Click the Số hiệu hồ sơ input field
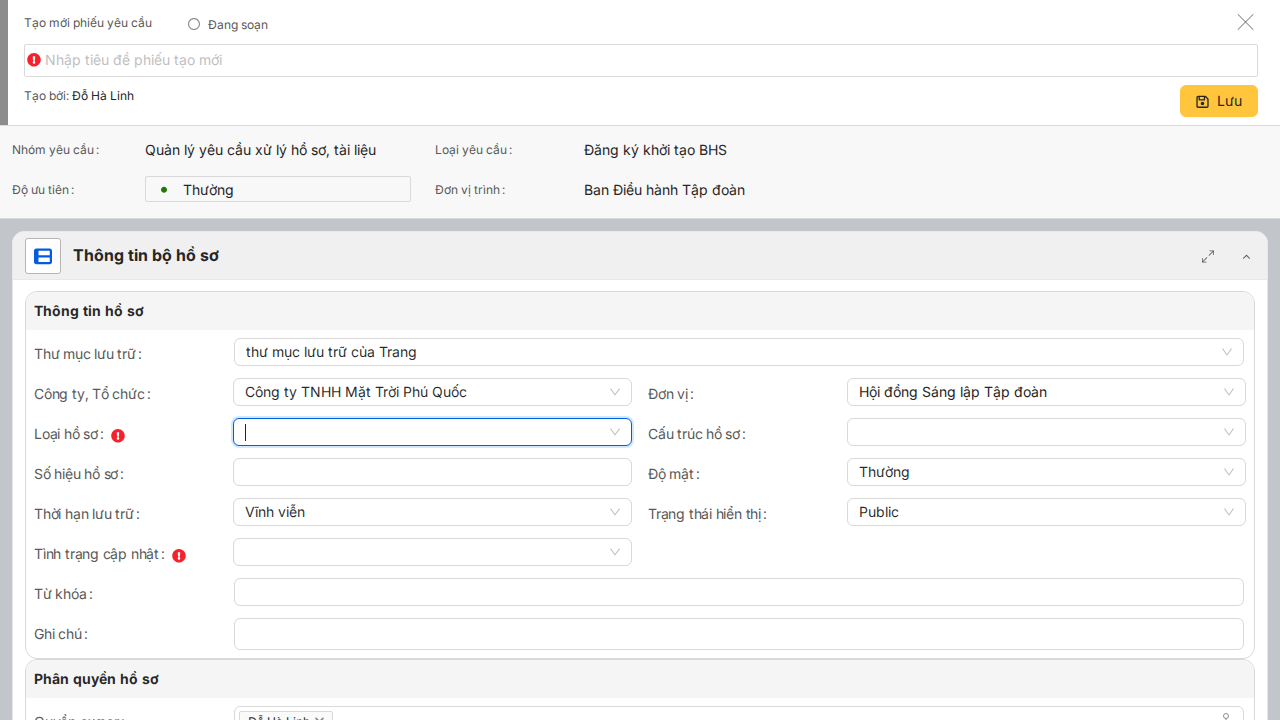Viewport: 1280px width, 720px height. click(432, 472)
